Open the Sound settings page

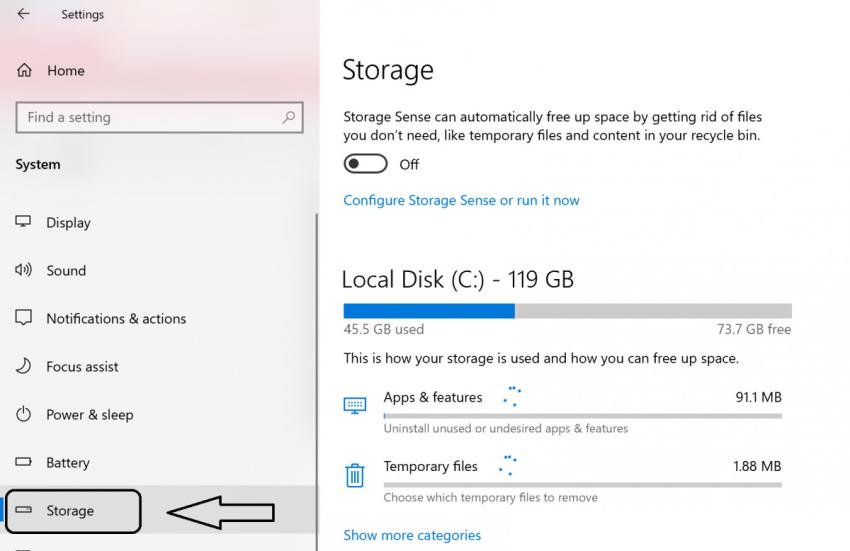point(66,270)
